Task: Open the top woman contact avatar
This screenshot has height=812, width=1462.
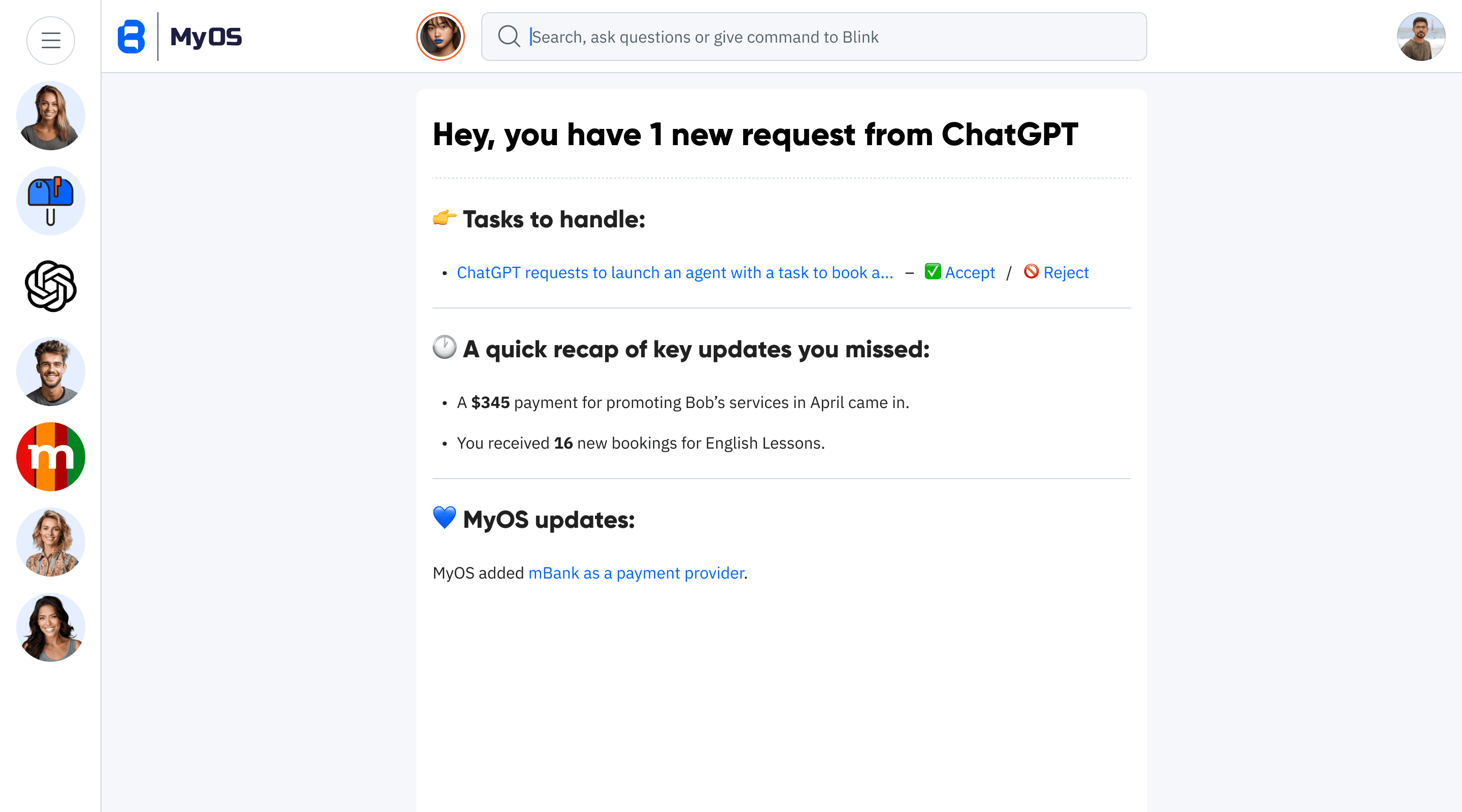Action: point(51,116)
